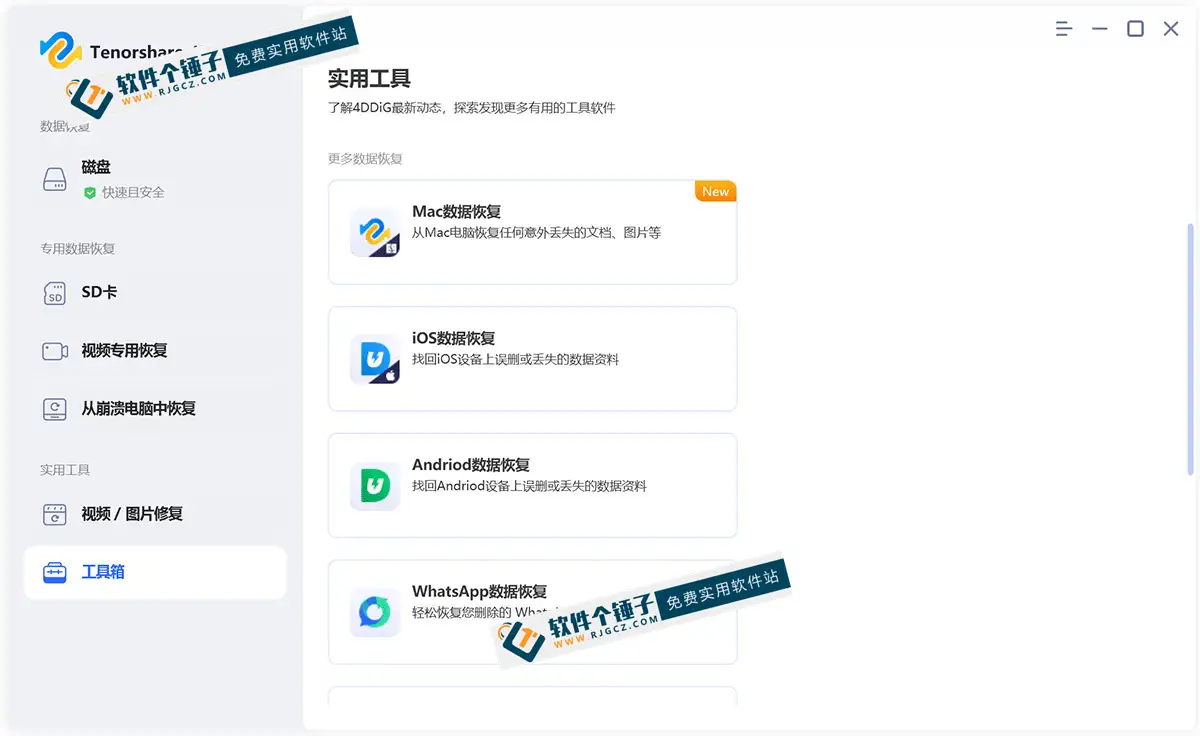Screen dimensions: 1200x736
Task: Open the hamburger menu near window controls
Action: (x=1063, y=29)
